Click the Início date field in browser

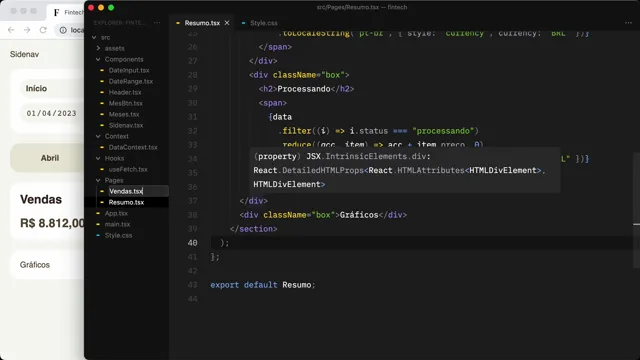click(51, 113)
